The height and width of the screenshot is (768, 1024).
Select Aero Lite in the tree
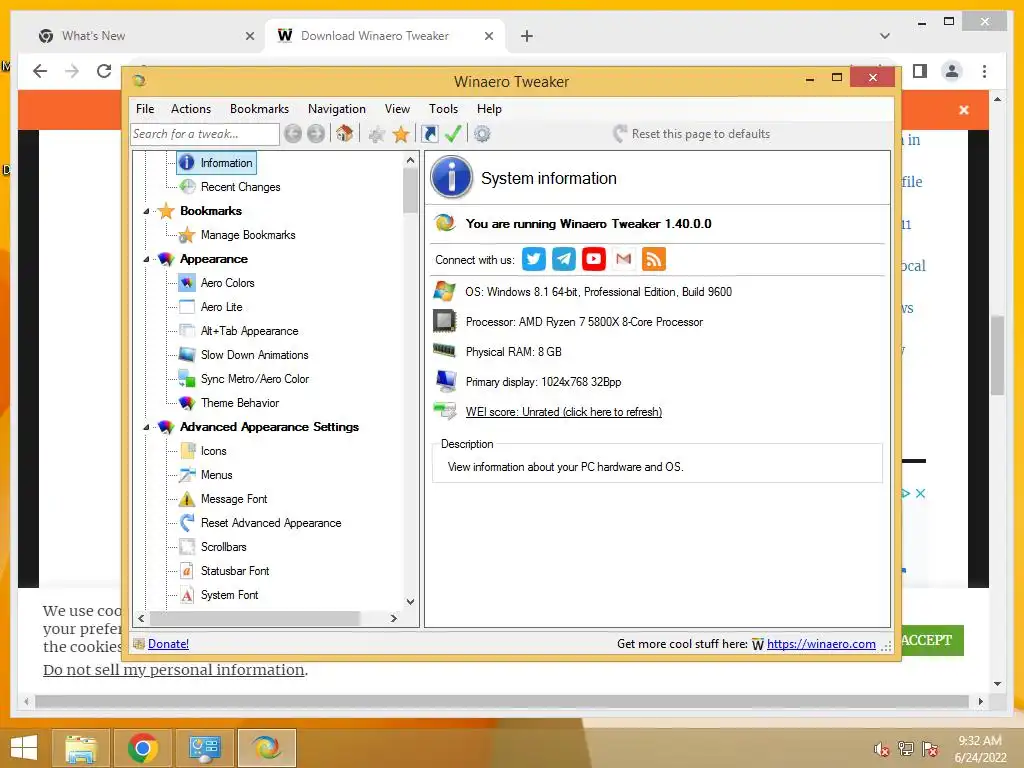(x=221, y=307)
